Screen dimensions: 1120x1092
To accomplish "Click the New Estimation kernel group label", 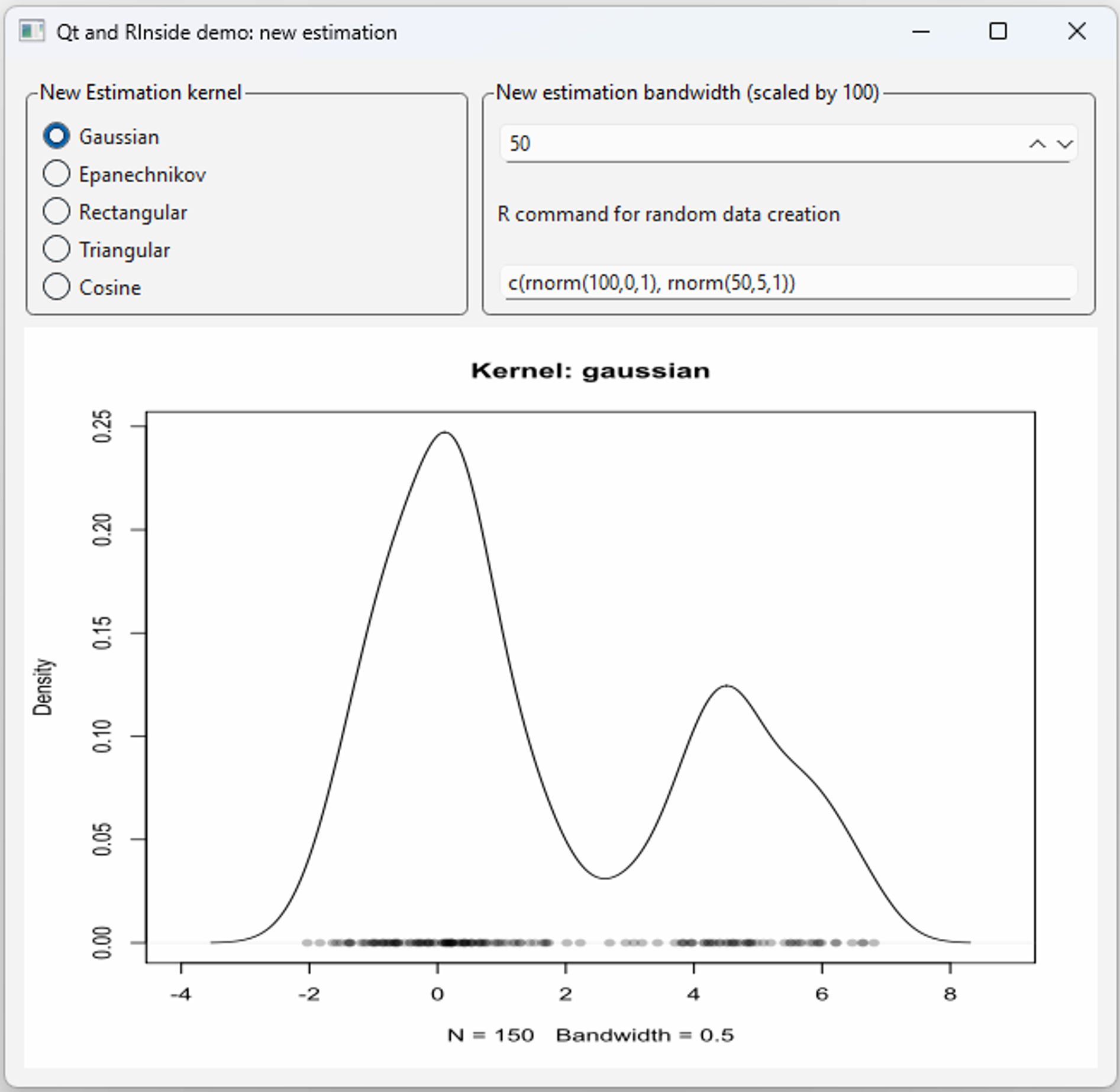I will 141,92.
